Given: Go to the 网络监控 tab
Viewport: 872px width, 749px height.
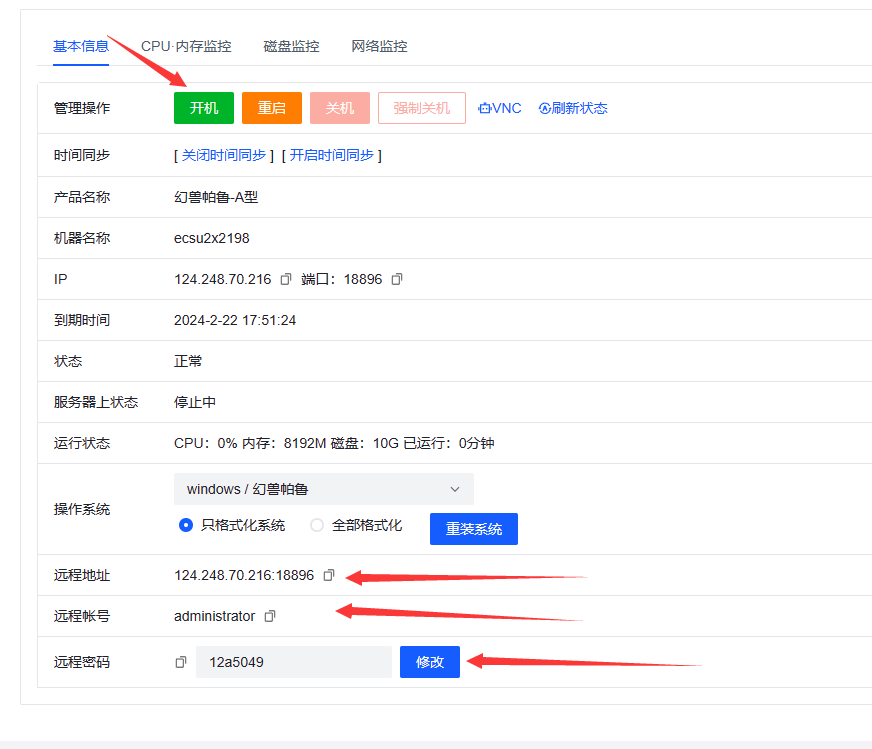Looking at the screenshot, I should pyautogui.click(x=379, y=46).
